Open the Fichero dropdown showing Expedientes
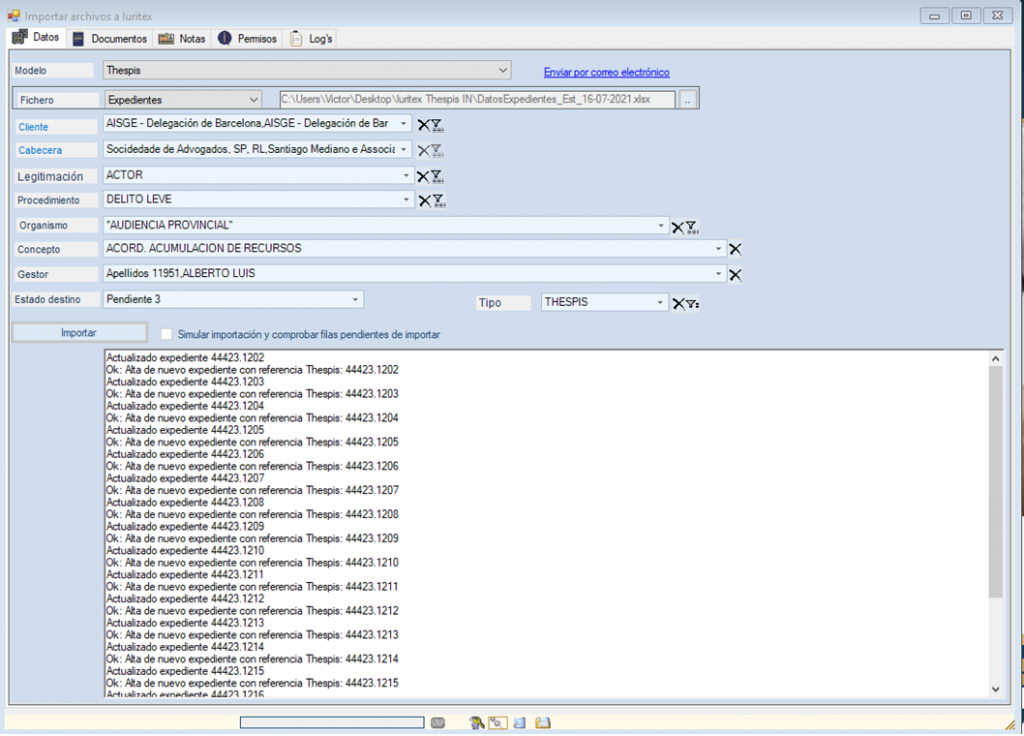The height and width of the screenshot is (736, 1024). [252, 100]
